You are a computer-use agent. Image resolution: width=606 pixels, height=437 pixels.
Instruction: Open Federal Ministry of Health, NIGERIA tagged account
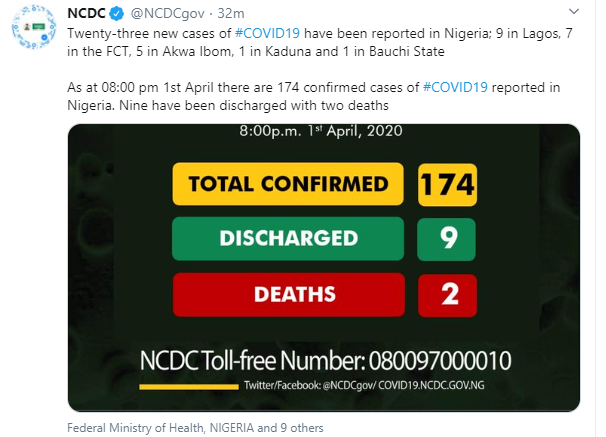point(160,428)
